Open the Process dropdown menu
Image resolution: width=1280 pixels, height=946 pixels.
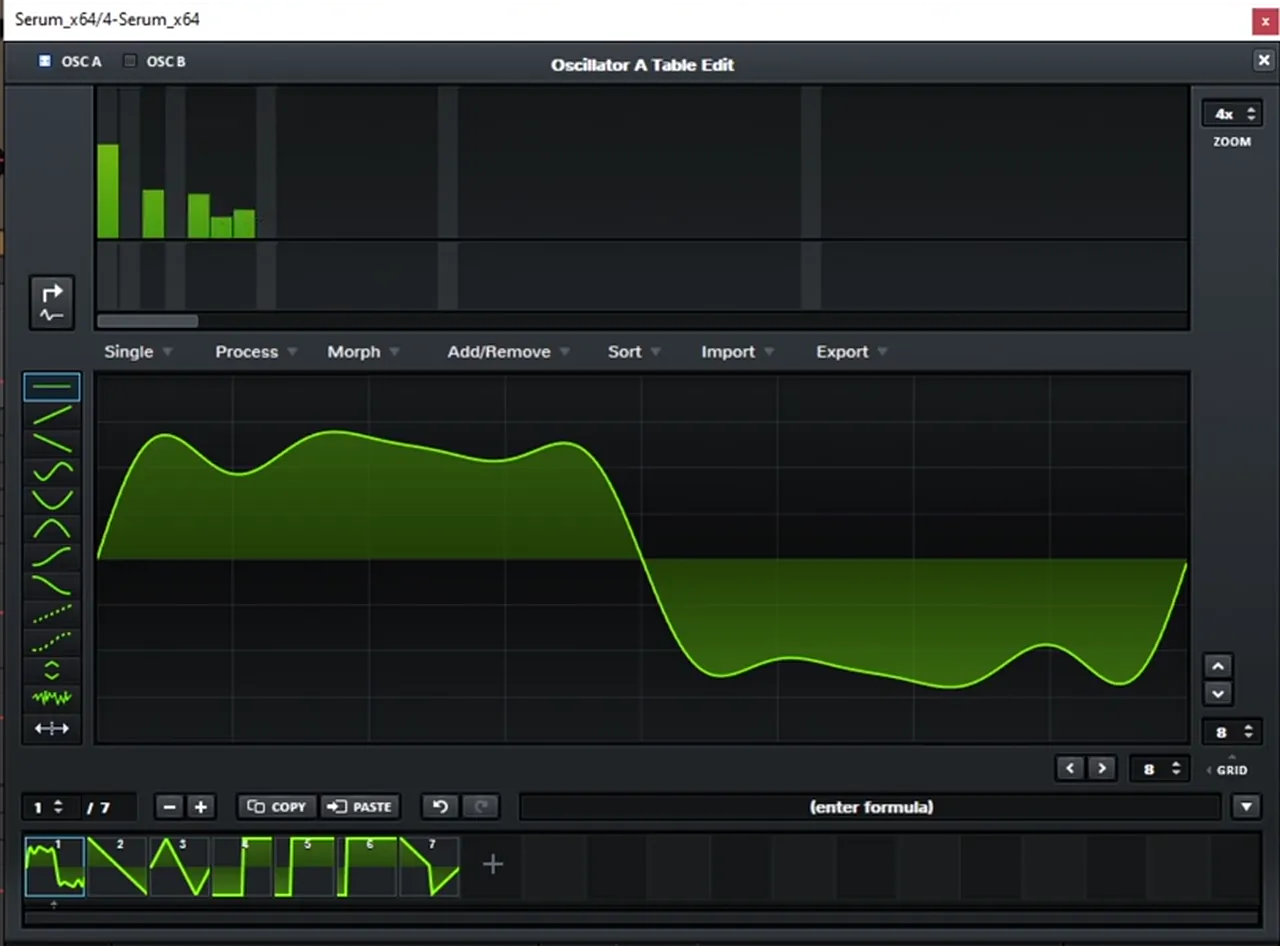pyautogui.click(x=256, y=352)
